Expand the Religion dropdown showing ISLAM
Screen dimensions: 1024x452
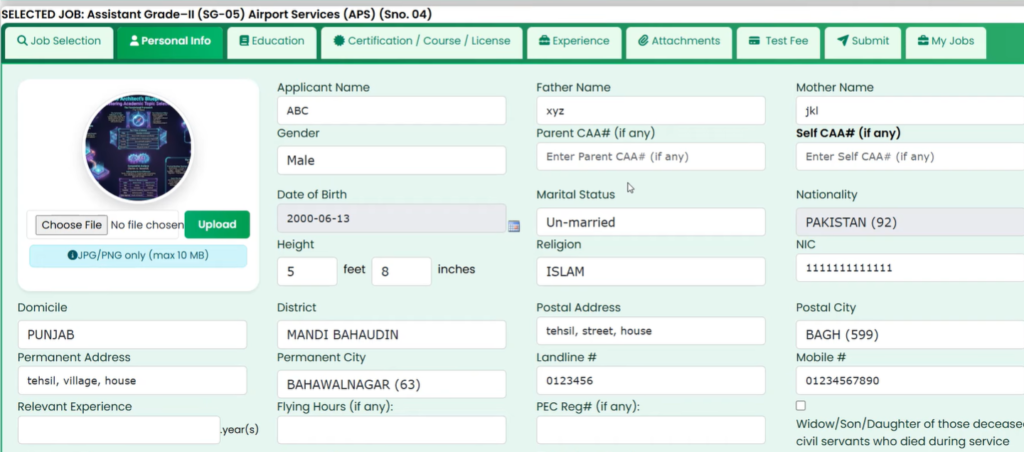click(x=650, y=271)
